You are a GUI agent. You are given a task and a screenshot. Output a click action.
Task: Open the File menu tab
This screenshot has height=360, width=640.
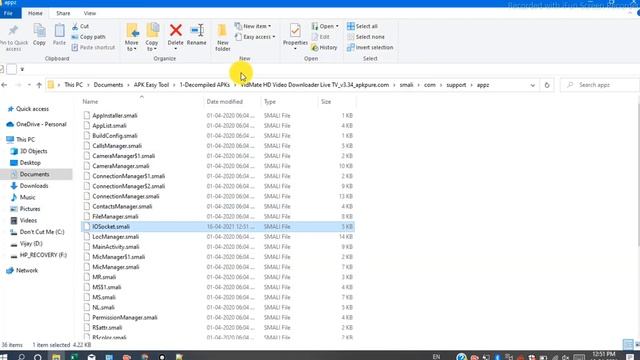pyautogui.click(x=8, y=13)
